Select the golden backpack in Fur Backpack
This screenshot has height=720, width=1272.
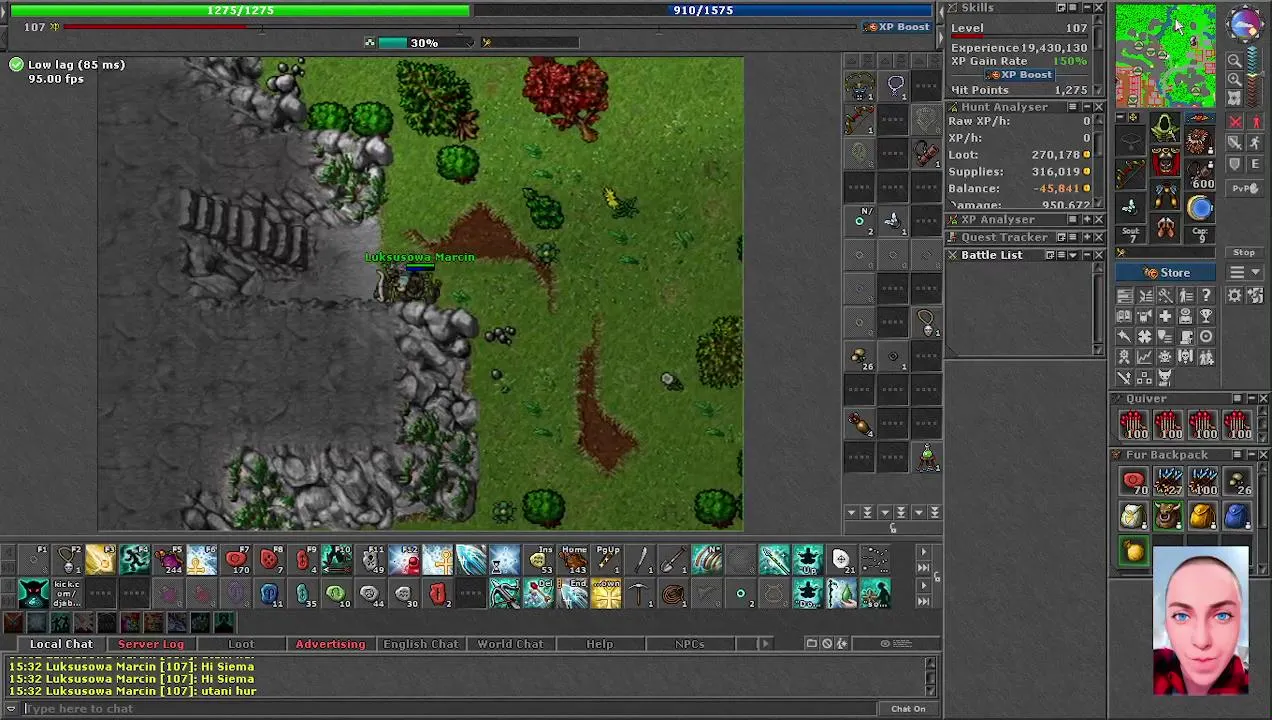pos(1202,515)
